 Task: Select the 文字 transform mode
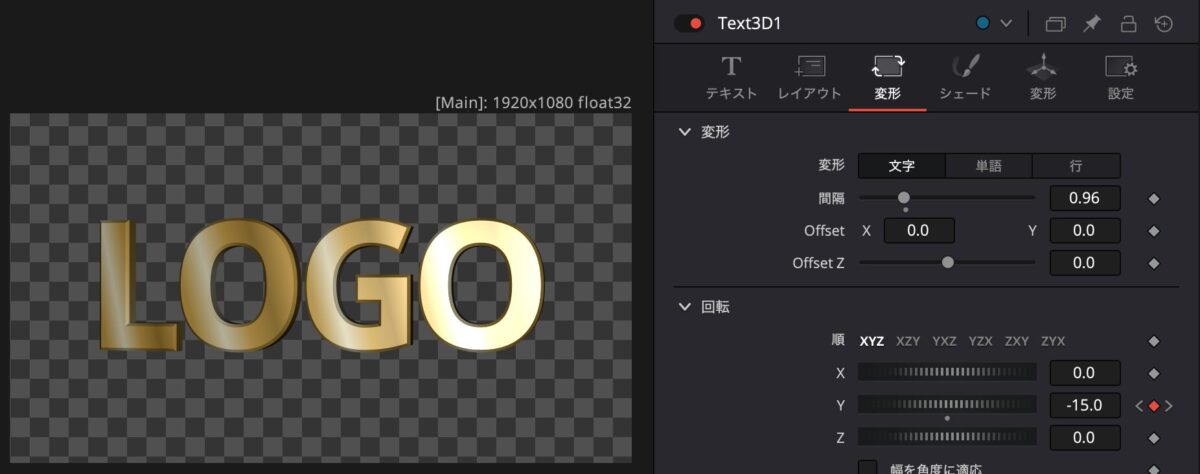pos(902,166)
